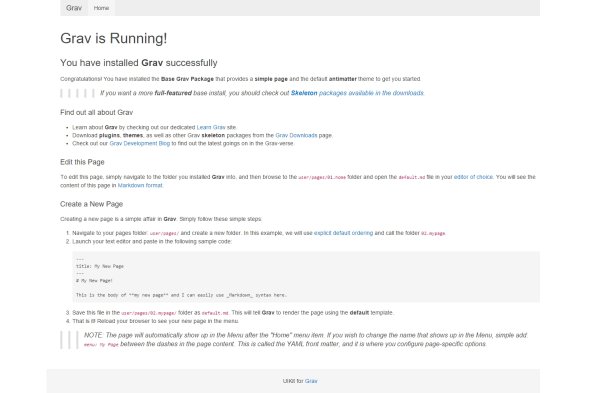Click the 'Find out all about Grav' heading
The height and width of the screenshot is (393, 600).
96,113
